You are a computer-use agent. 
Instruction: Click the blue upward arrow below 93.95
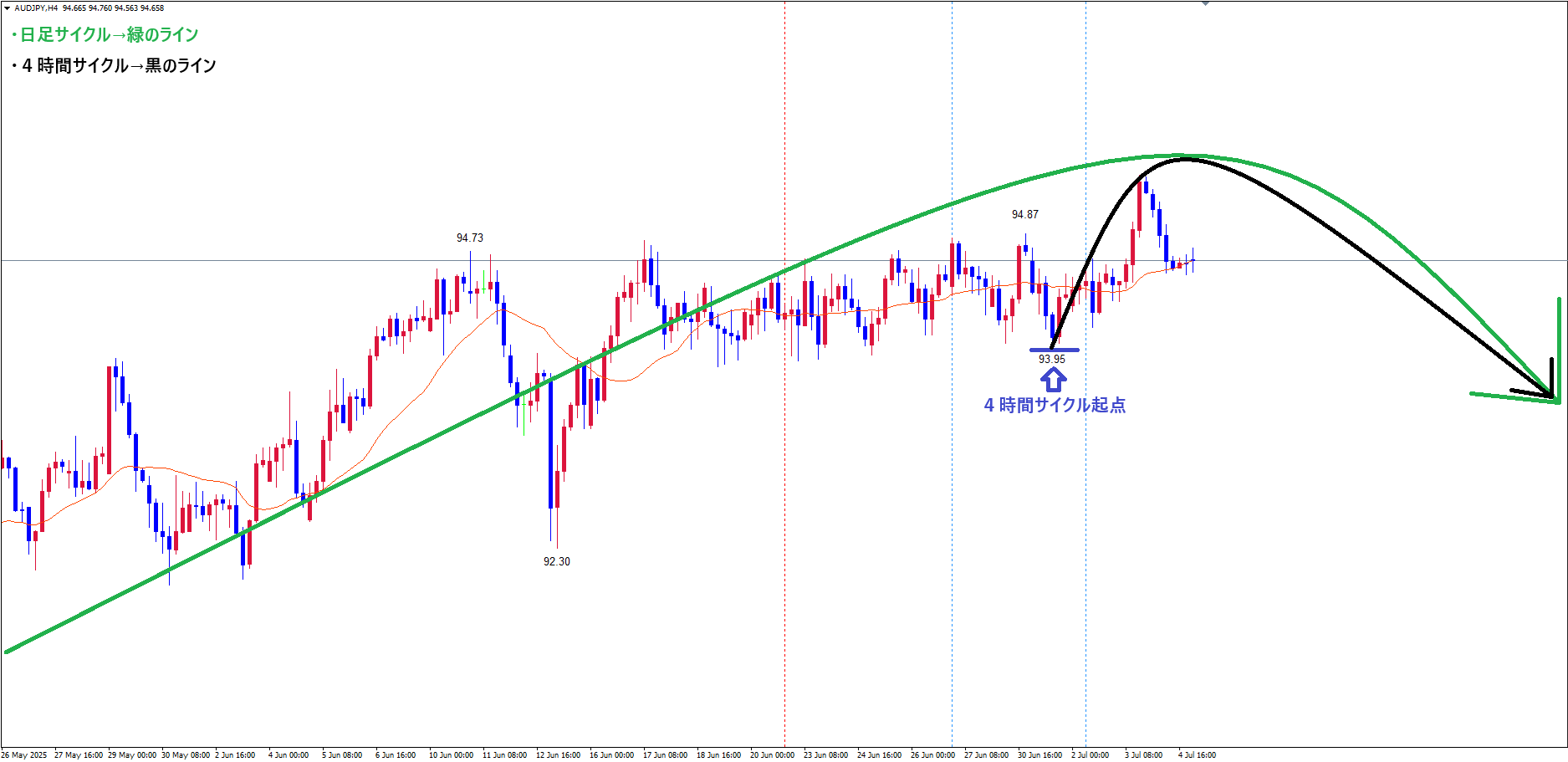point(1053,380)
